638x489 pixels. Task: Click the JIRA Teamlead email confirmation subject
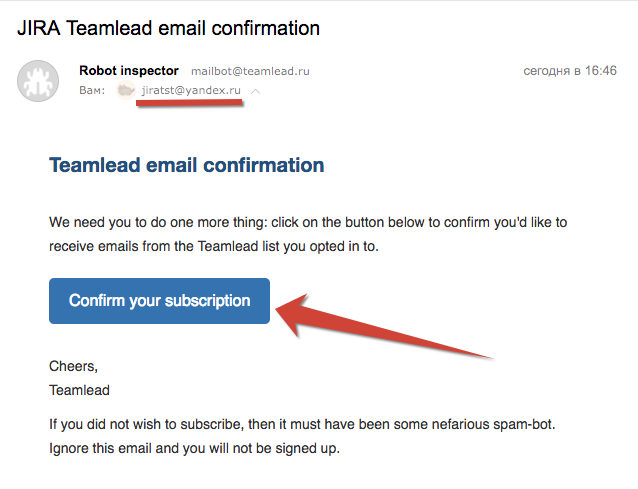[169, 27]
